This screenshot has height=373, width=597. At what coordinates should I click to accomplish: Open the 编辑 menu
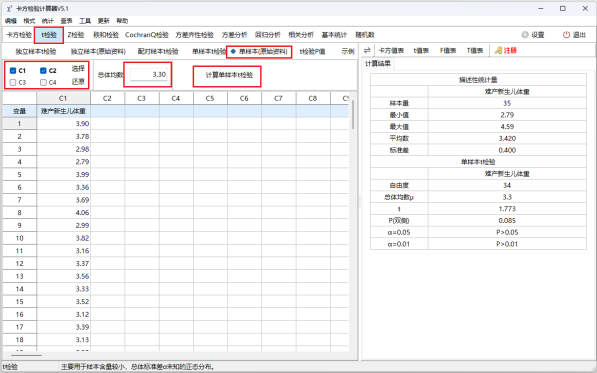point(11,21)
